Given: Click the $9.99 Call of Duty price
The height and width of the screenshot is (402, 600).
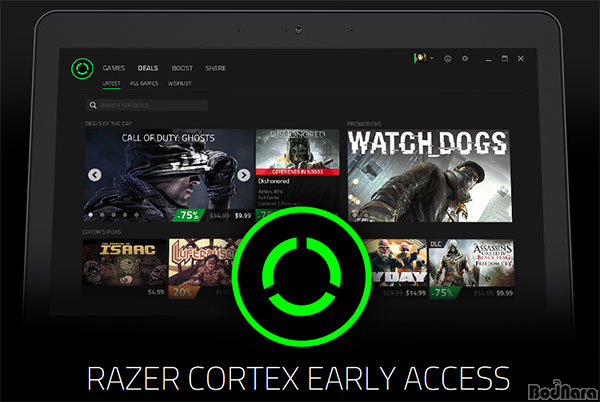Looking at the screenshot, I should point(243,216).
